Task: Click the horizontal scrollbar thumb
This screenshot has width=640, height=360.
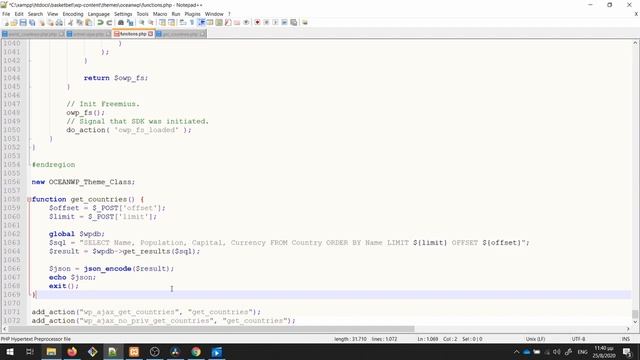Action: [211, 329]
